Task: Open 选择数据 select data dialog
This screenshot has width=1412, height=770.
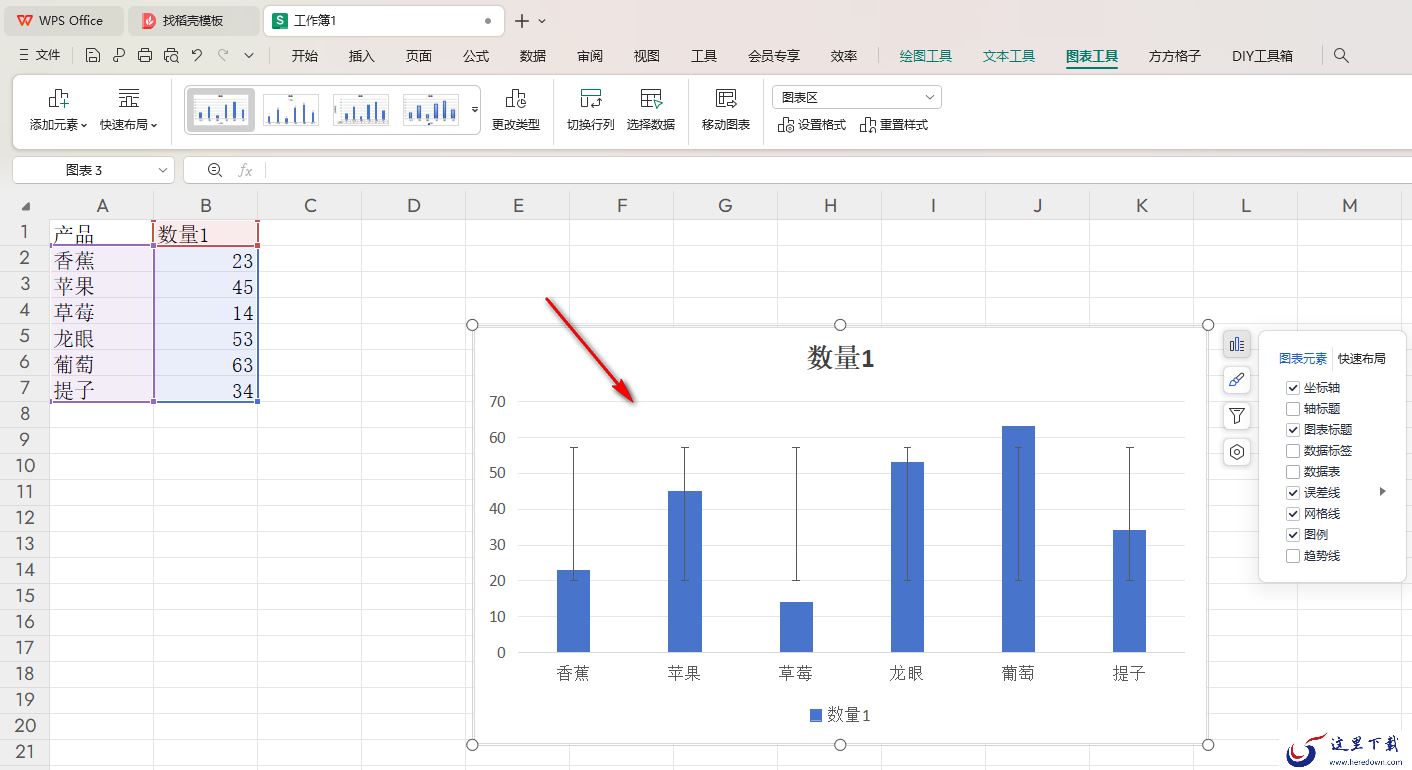Action: point(651,110)
